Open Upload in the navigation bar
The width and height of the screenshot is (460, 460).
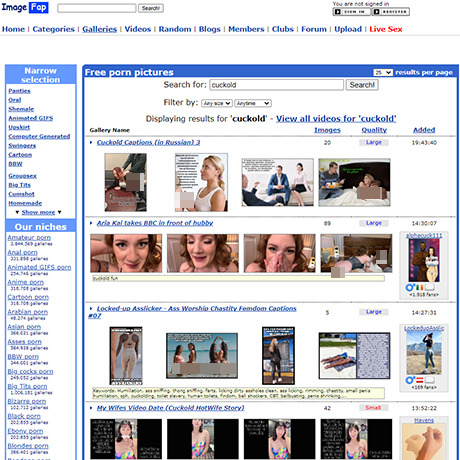tap(348, 29)
